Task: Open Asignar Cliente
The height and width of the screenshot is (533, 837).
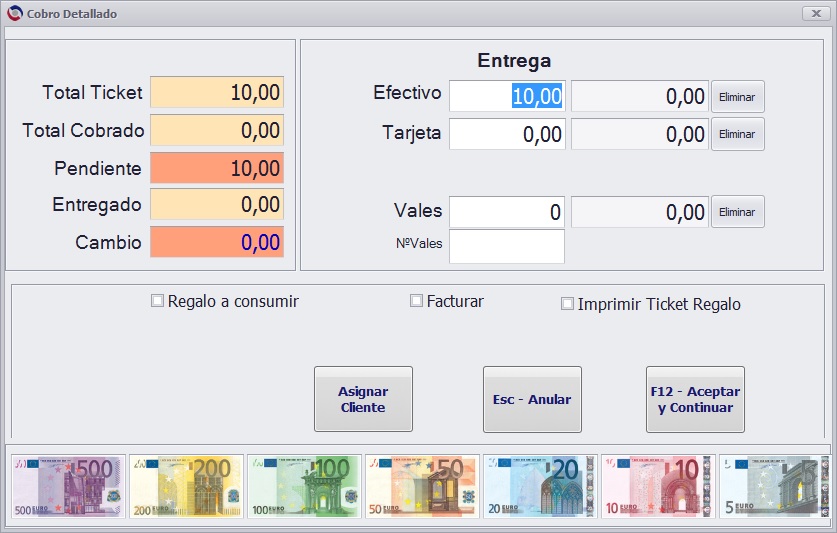Action: point(363,399)
